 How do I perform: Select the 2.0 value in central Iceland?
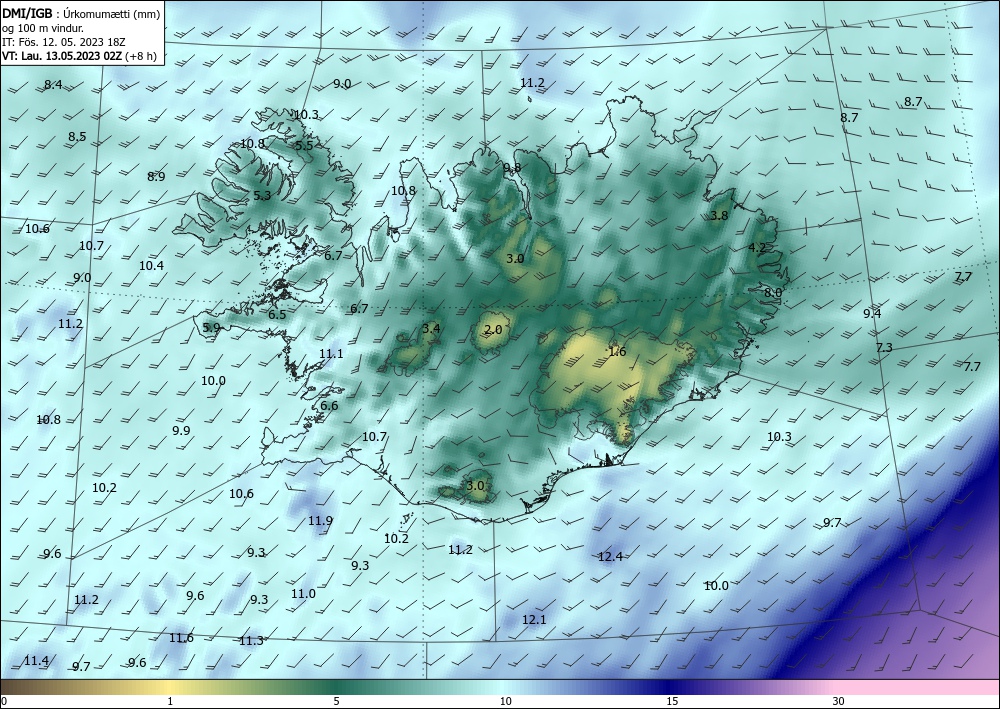[493, 330]
